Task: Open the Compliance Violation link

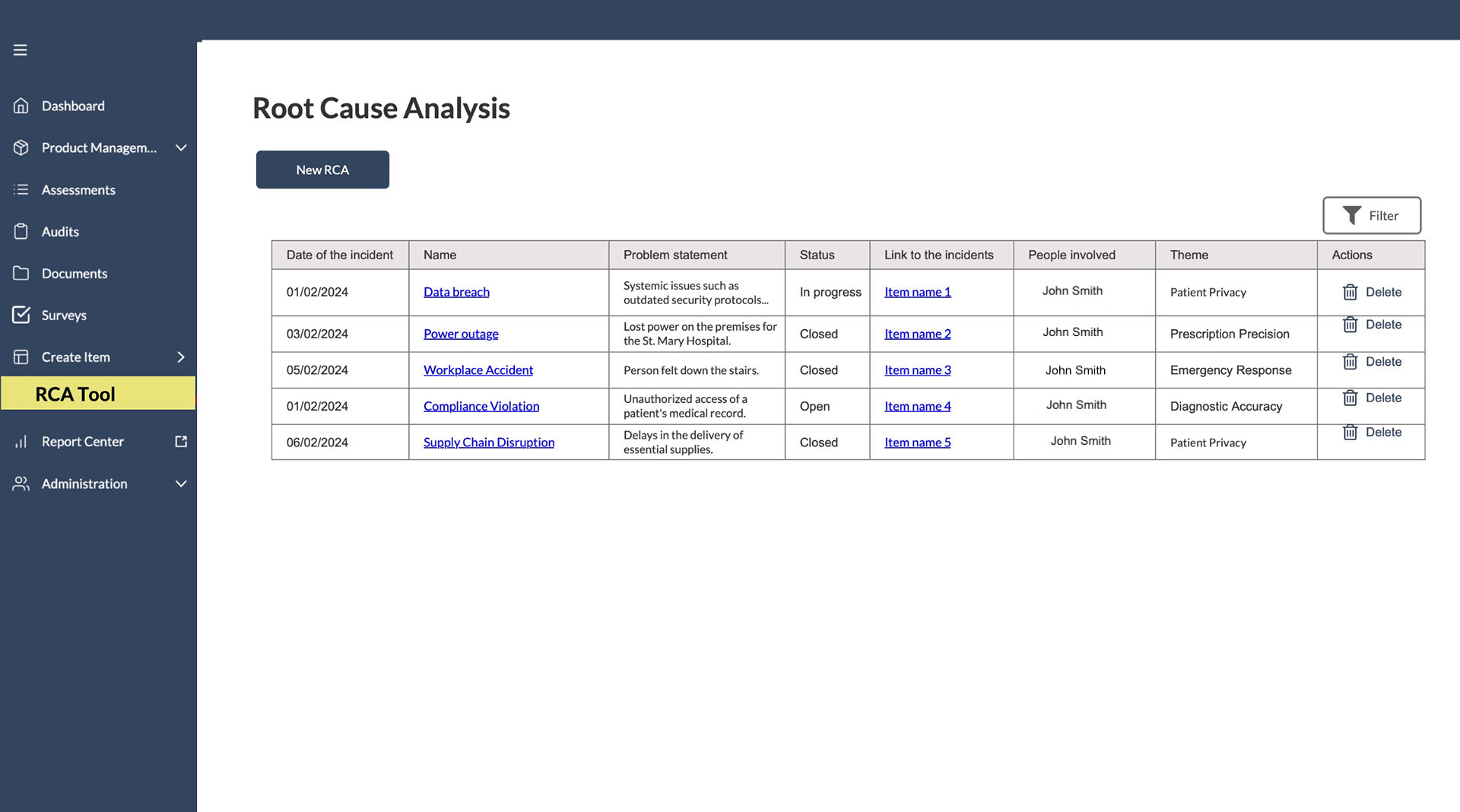Action: click(481, 406)
